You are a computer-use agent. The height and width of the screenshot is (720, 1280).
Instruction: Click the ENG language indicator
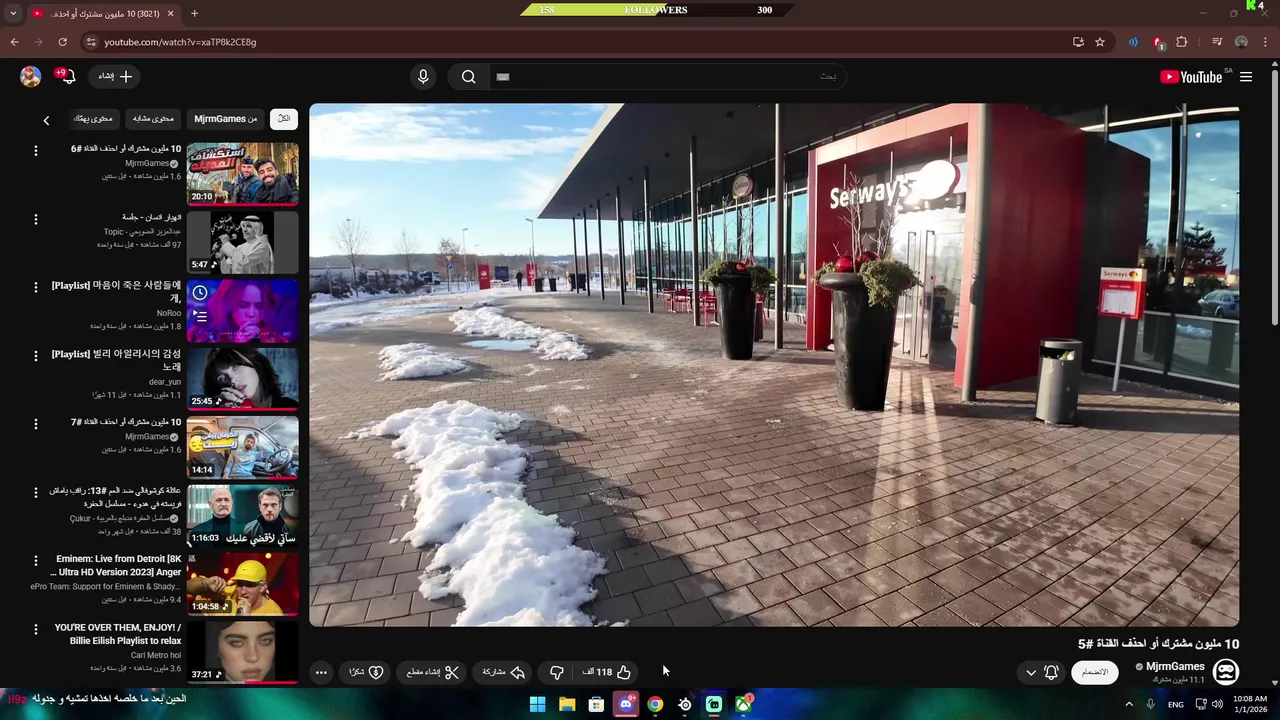[x=1176, y=704]
